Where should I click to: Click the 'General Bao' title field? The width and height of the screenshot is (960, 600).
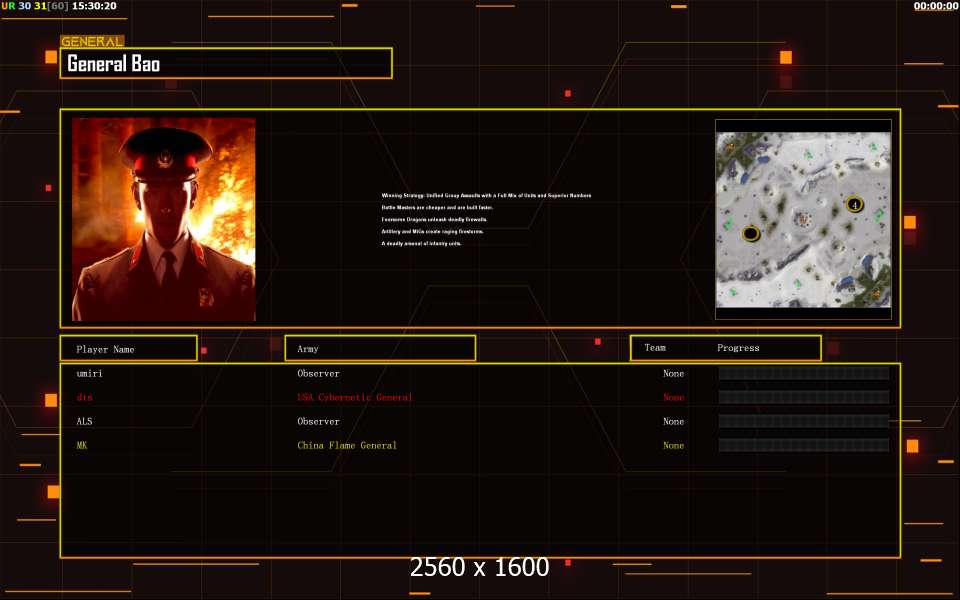226,63
